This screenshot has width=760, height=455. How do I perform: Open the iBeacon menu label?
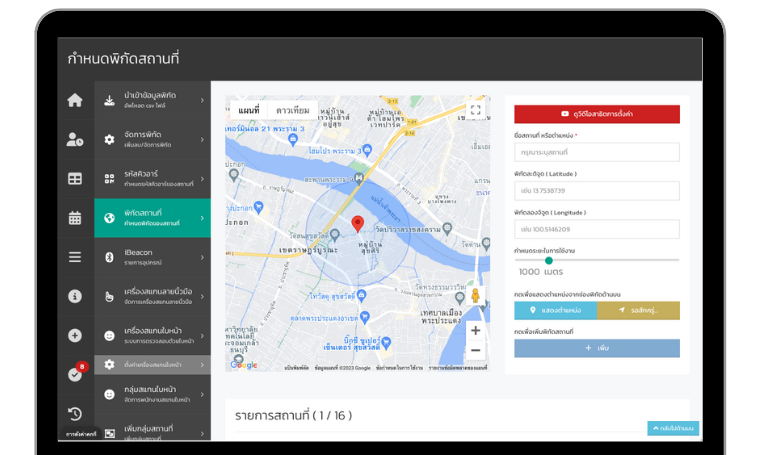click(x=138, y=252)
